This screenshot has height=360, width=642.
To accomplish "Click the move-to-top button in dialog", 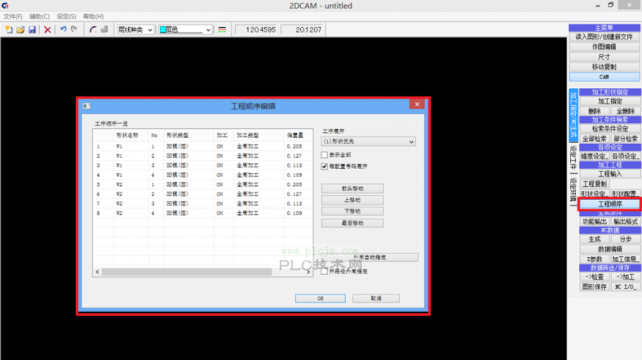I will (353, 188).
